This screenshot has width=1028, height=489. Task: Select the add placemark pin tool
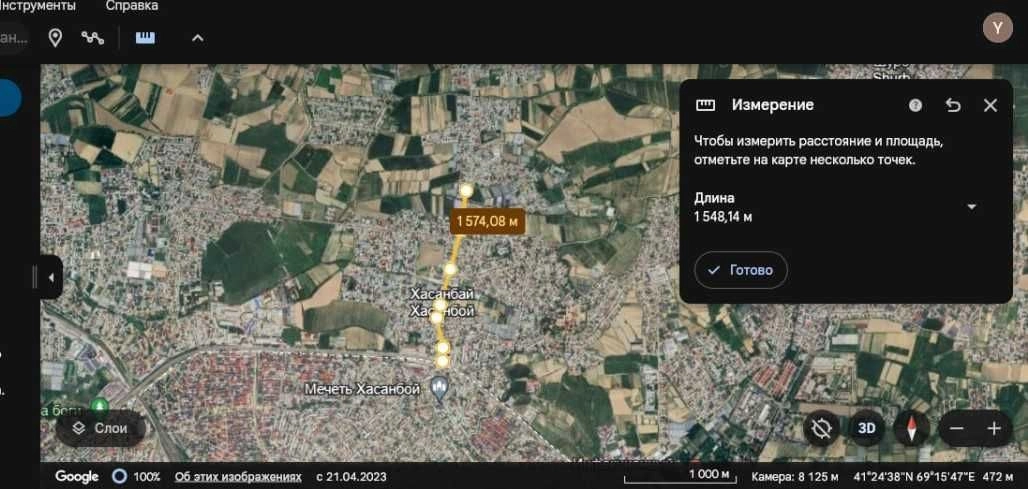(x=56, y=38)
